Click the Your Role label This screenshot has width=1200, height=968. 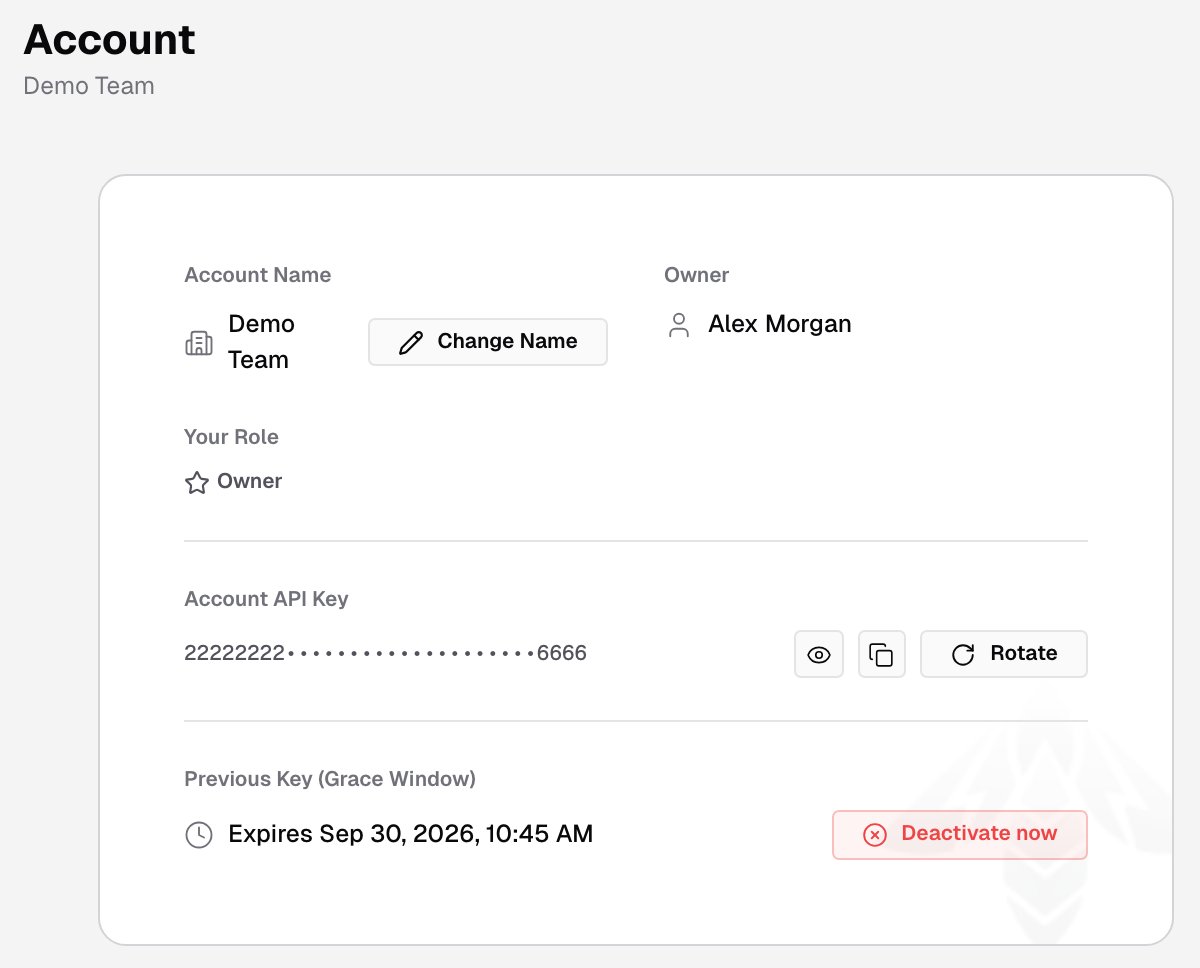tap(231, 437)
